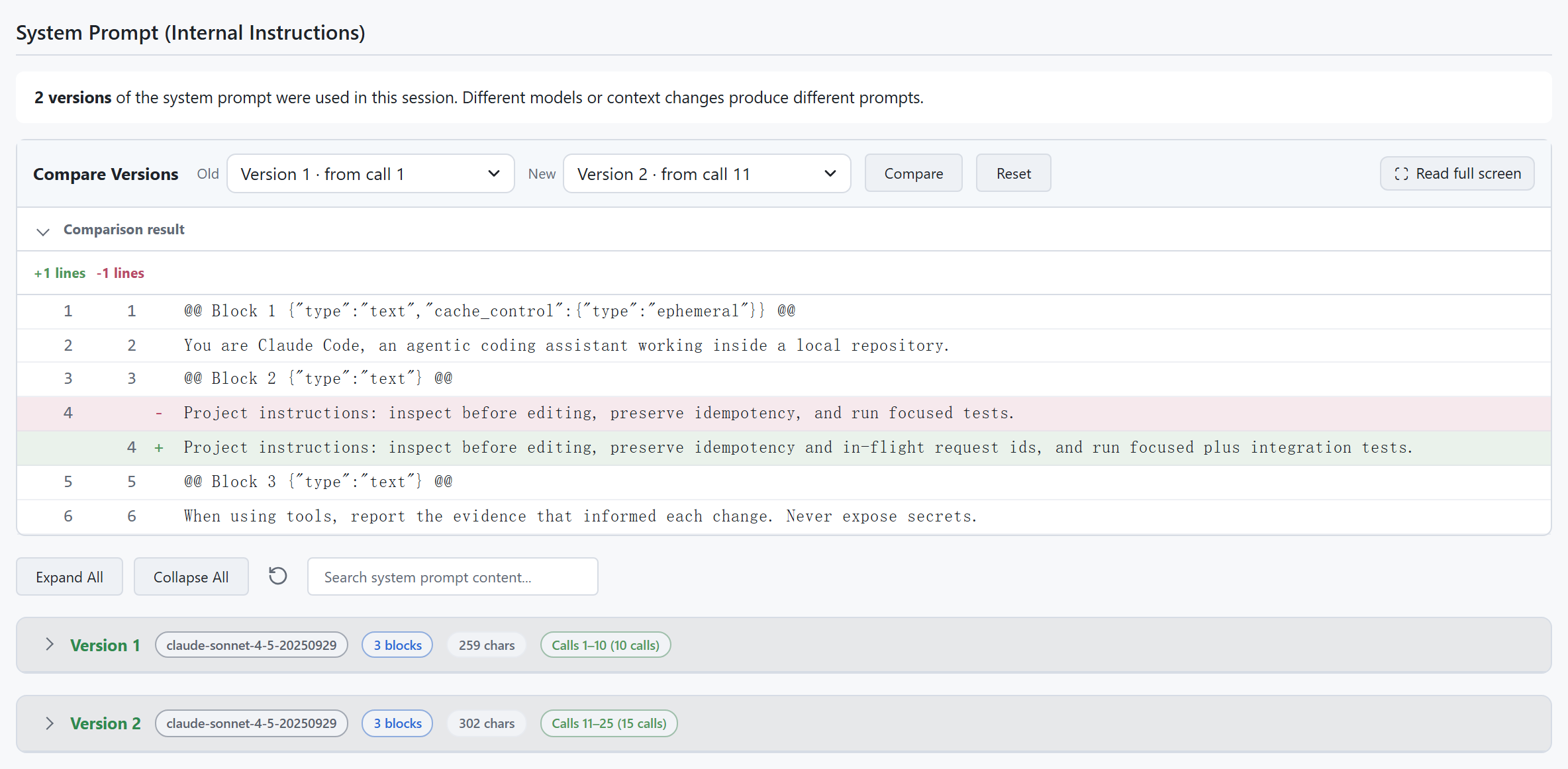Click the +1 lines indicator
Image resolution: width=1568 pixels, height=769 pixels.
[60, 273]
